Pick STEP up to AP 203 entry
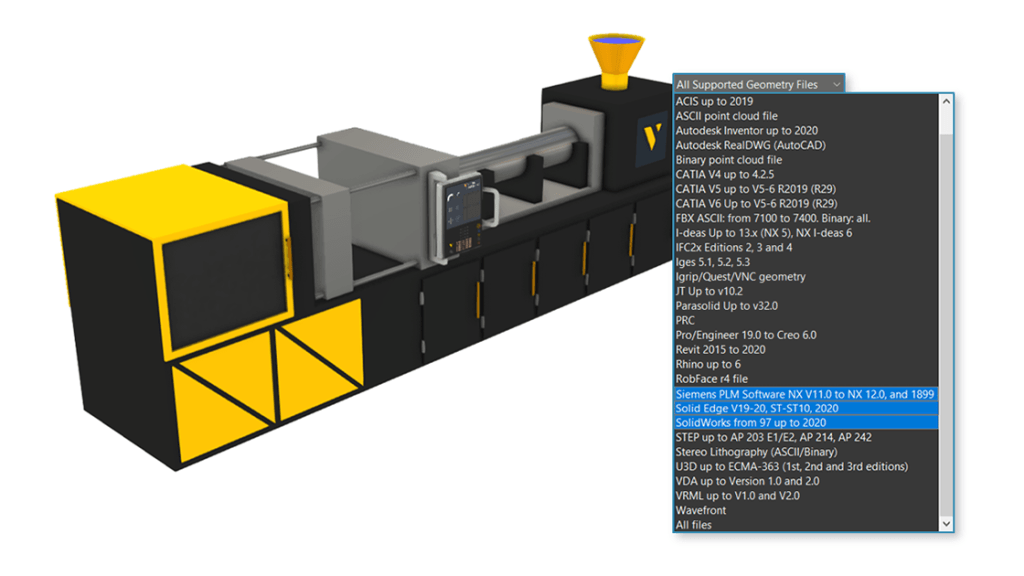Image resolution: width=1024 pixels, height=576 pixels. (807, 437)
